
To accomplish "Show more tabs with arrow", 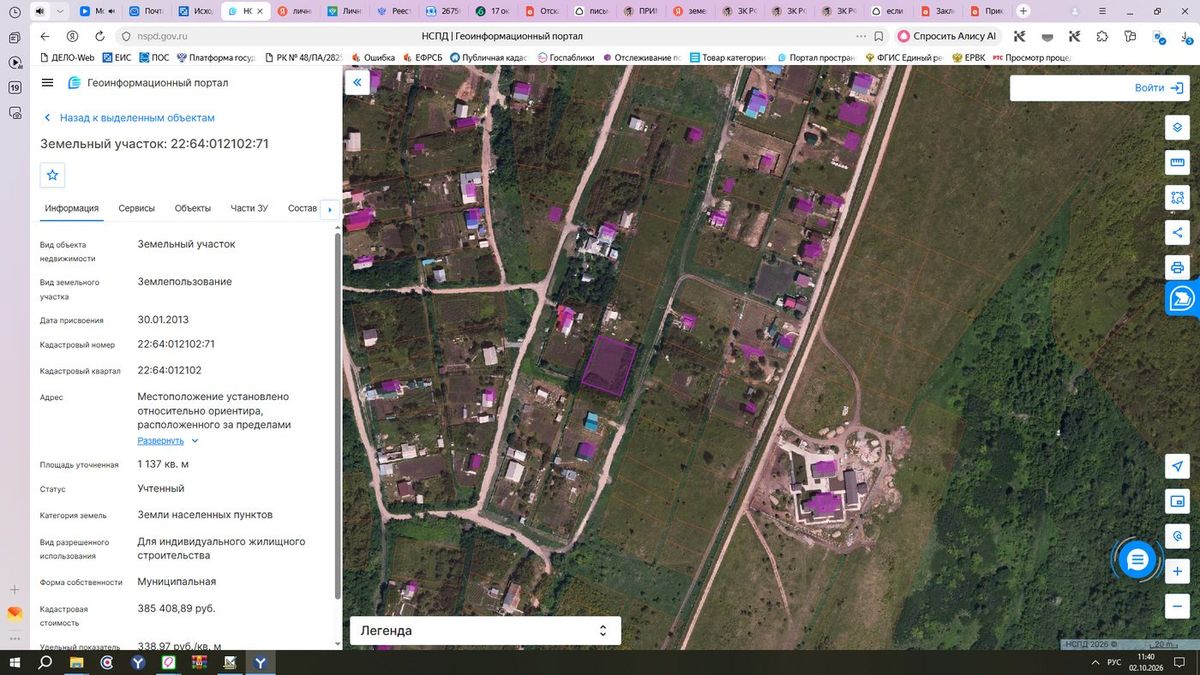I will tap(330, 208).
